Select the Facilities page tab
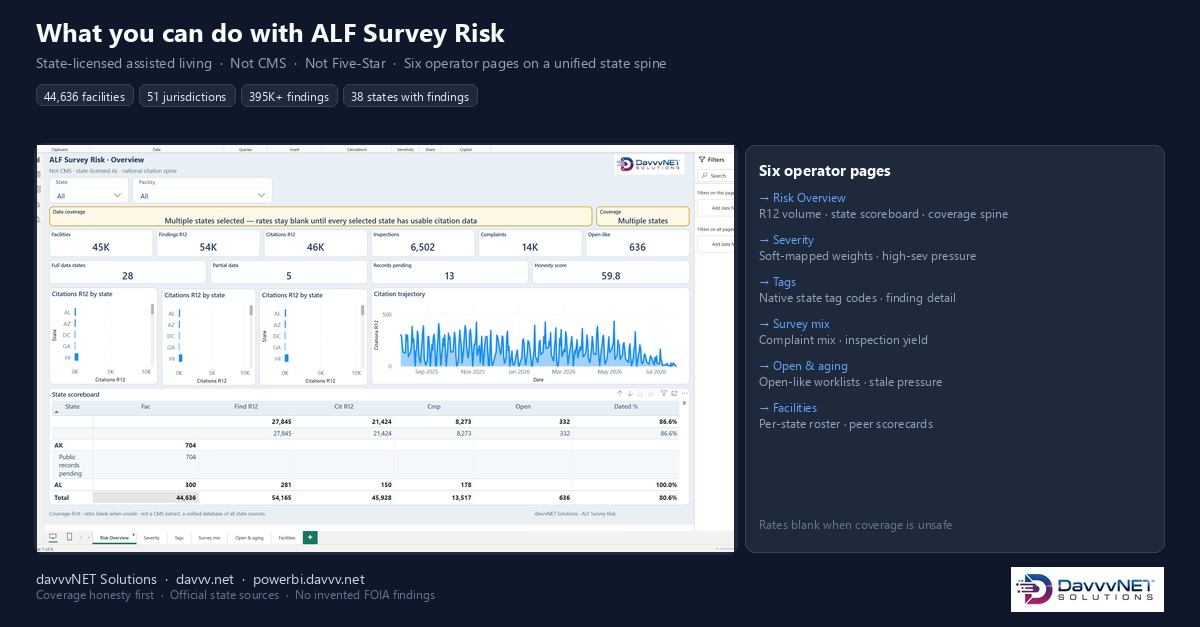The height and width of the screenshot is (627, 1200). 287,538
